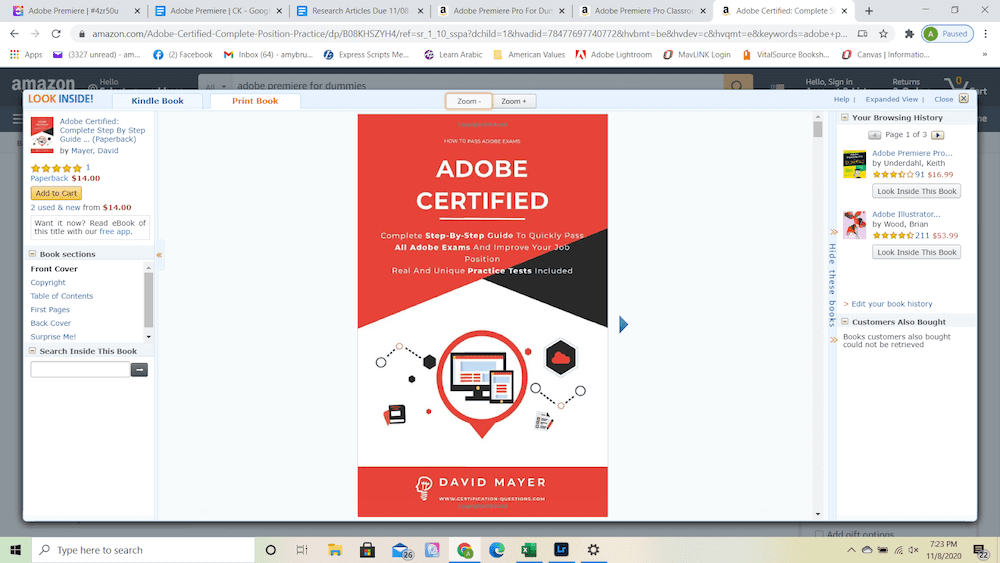The image size is (1000, 563).
Task: Open File Explorer from the taskbar
Action: coord(335,550)
